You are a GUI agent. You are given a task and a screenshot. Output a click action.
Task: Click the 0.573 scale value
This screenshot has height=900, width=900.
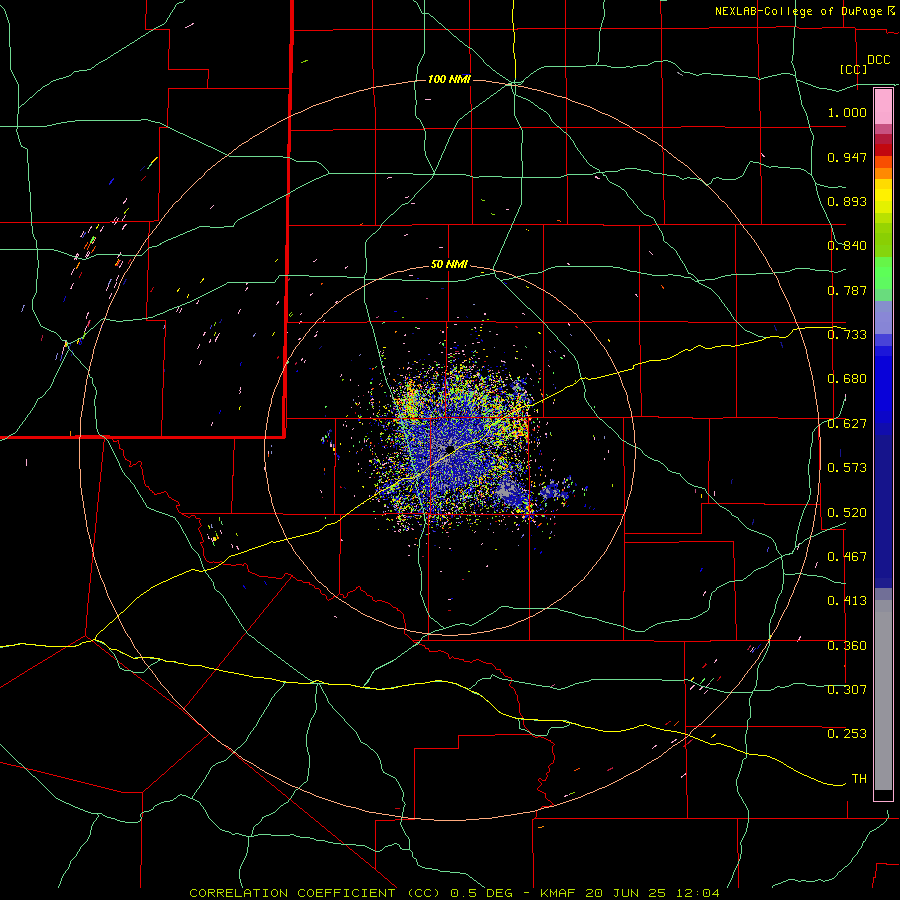[847, 468]
